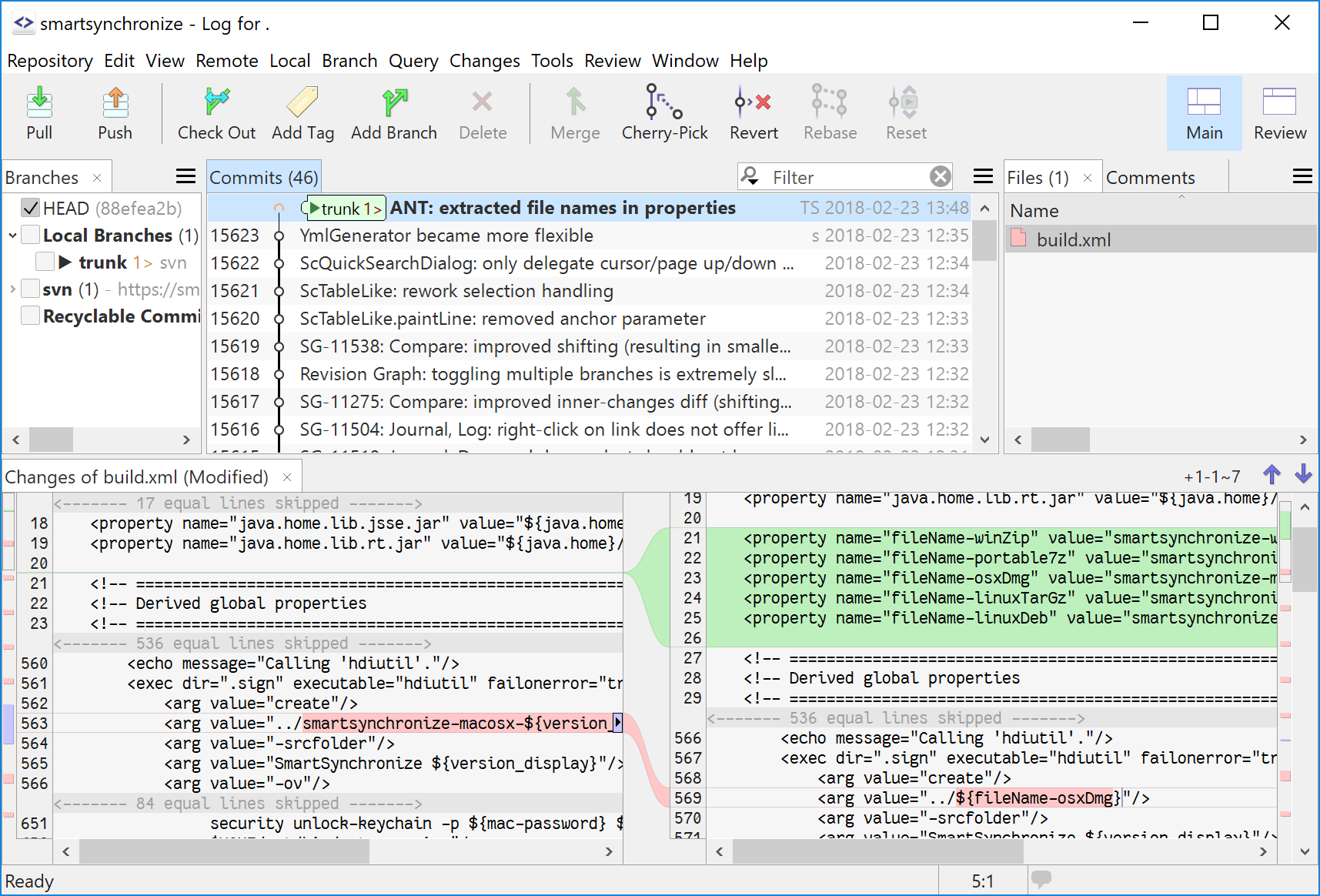Open the Query menu

tap(413, 61)
